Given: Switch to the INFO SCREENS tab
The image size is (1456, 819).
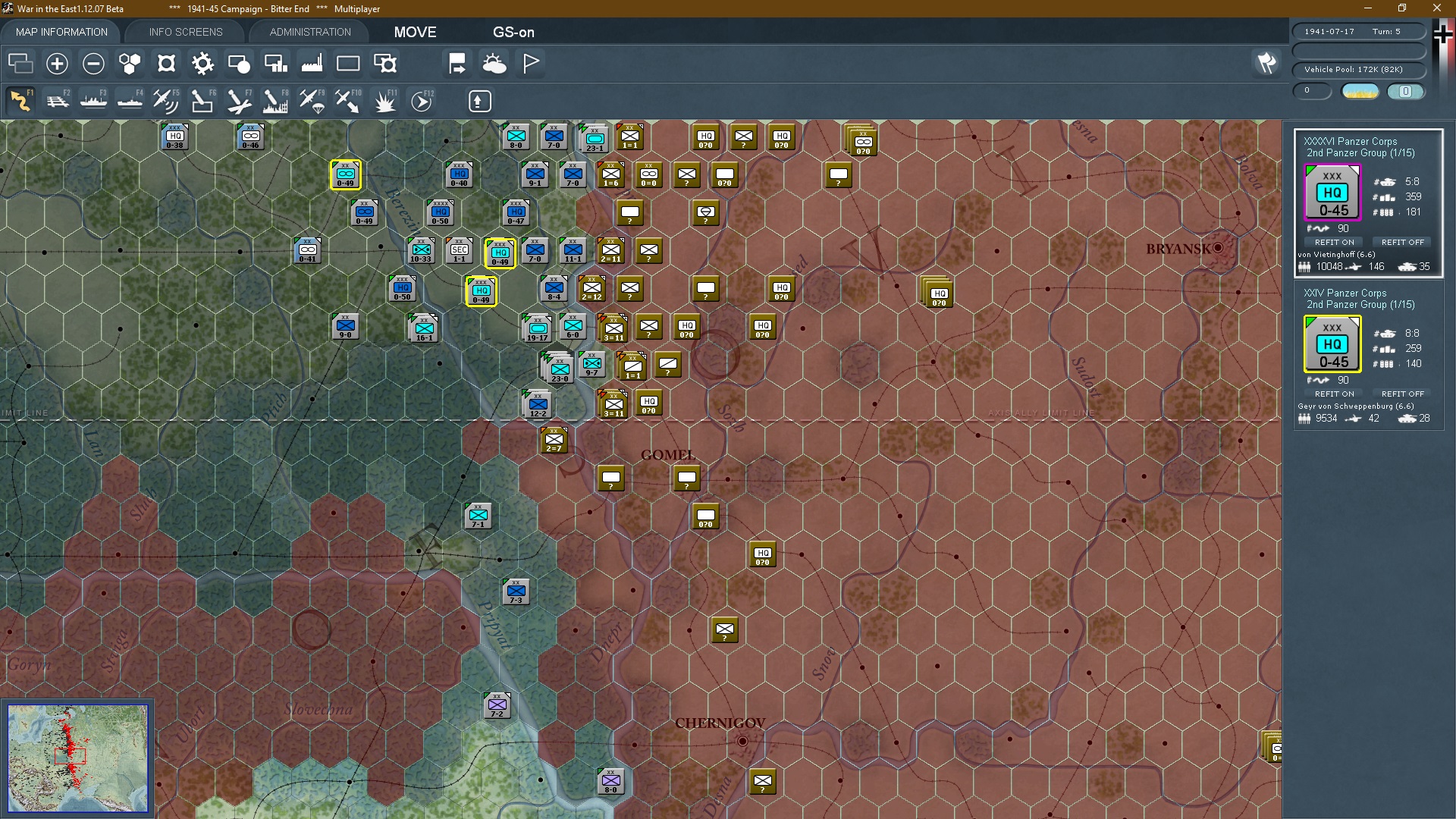Looking at the screenshot, I should click(186, 32).
